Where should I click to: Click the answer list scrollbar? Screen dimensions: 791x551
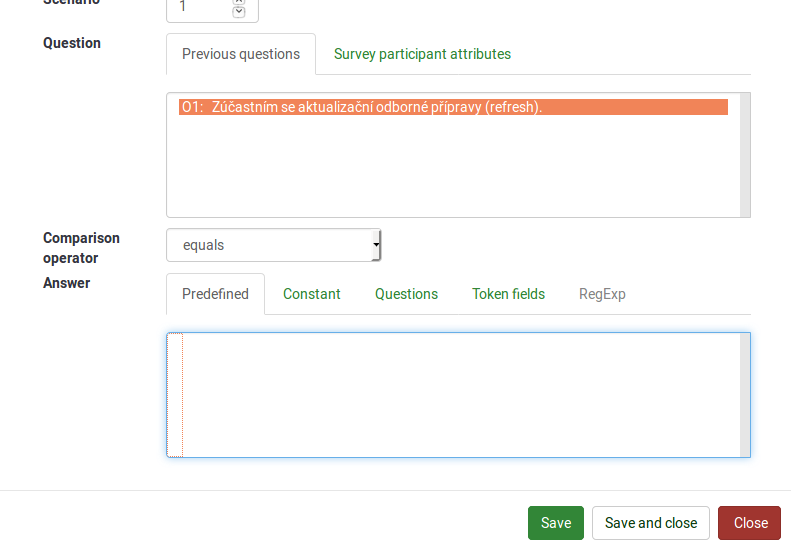745,395
